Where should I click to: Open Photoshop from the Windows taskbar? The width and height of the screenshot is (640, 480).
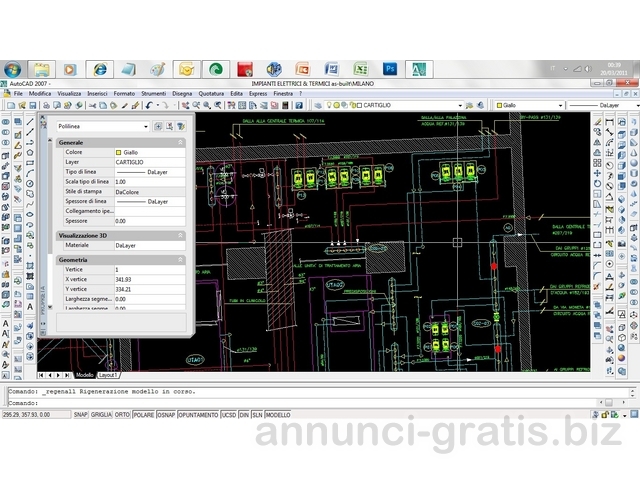390,69
